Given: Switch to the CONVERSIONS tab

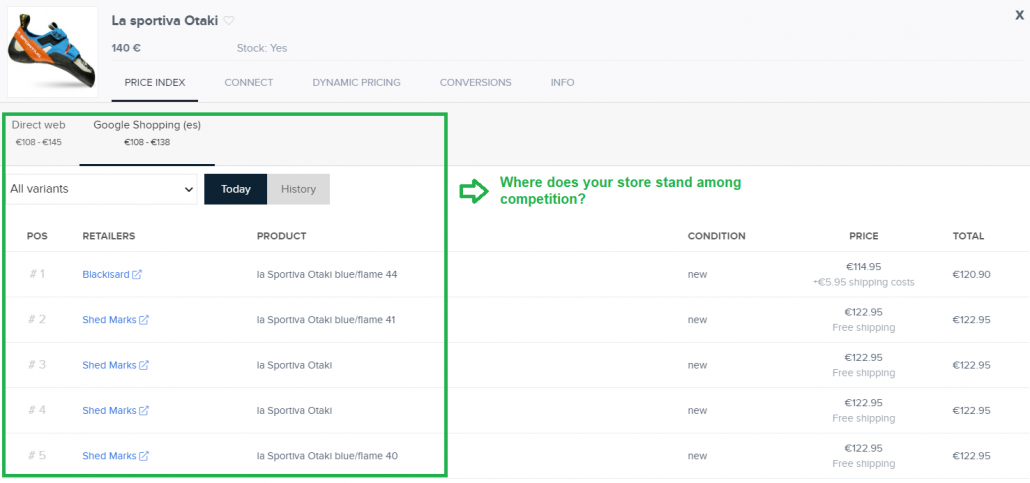Looking at the screenshot, I should coord(476,83).
